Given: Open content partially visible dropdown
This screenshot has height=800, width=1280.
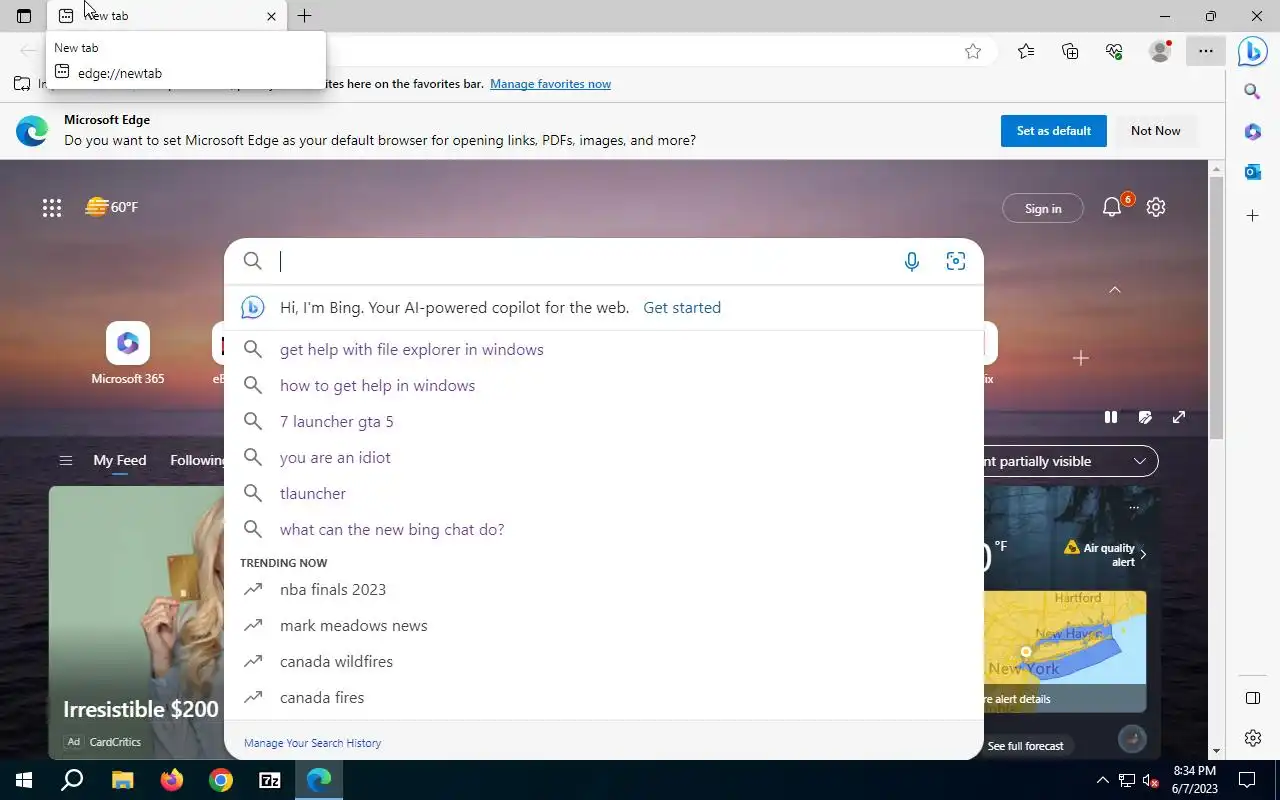Looking at the screenshot, I should coord(1070,461).
